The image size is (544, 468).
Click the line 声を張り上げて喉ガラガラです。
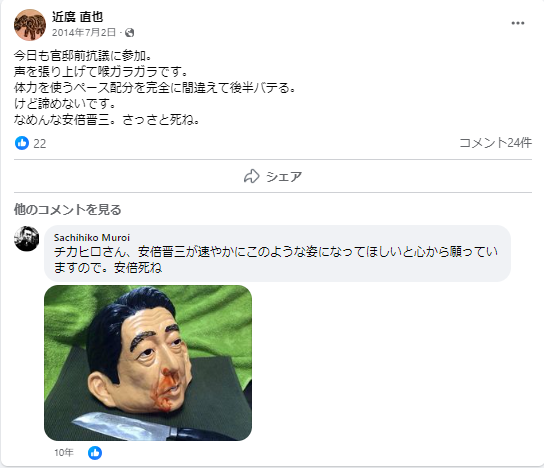101,71
